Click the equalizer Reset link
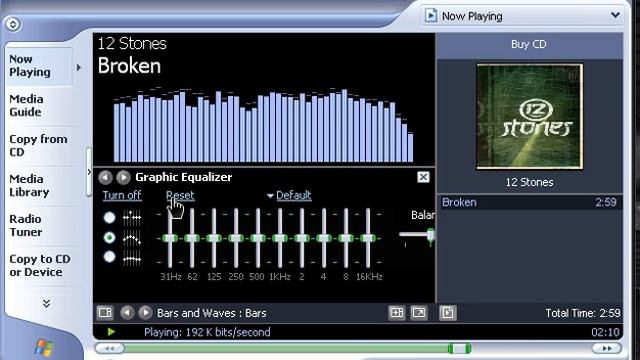Image resolution: width=640 pixels, height=360 pixels. point(180,196)
